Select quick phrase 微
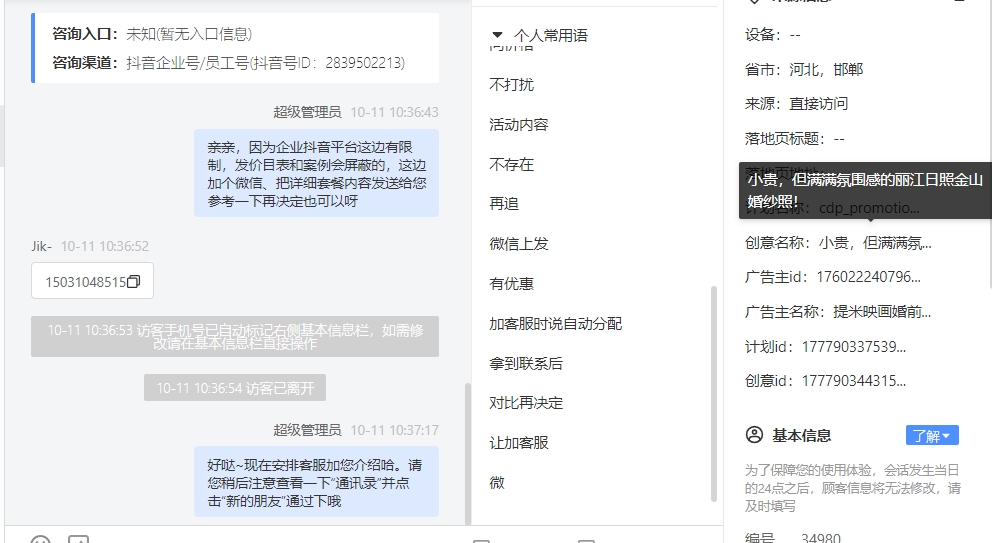The image size is (992, 543). coord(497,482)
